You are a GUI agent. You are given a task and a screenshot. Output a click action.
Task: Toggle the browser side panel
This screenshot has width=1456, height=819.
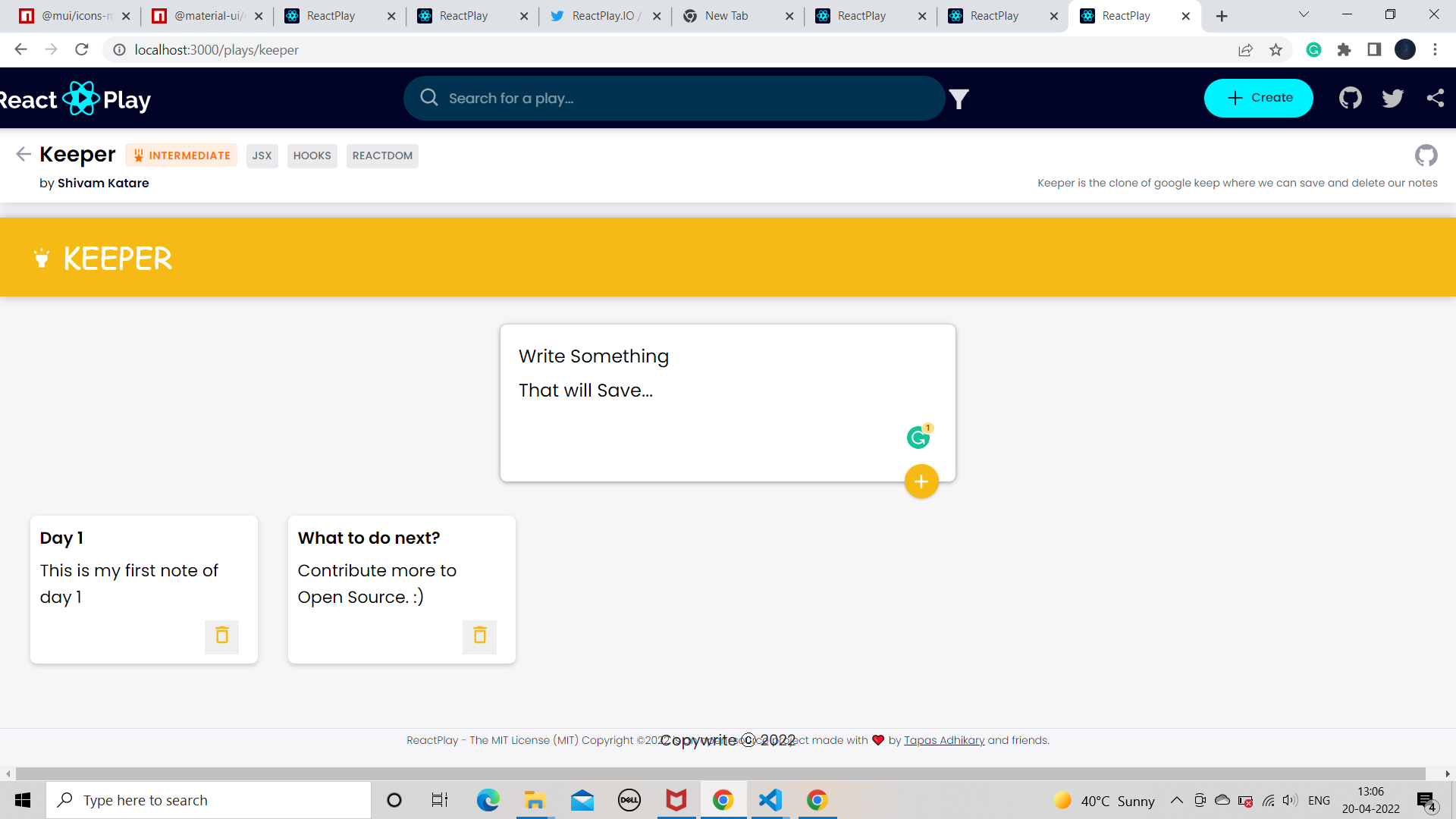1373,50
